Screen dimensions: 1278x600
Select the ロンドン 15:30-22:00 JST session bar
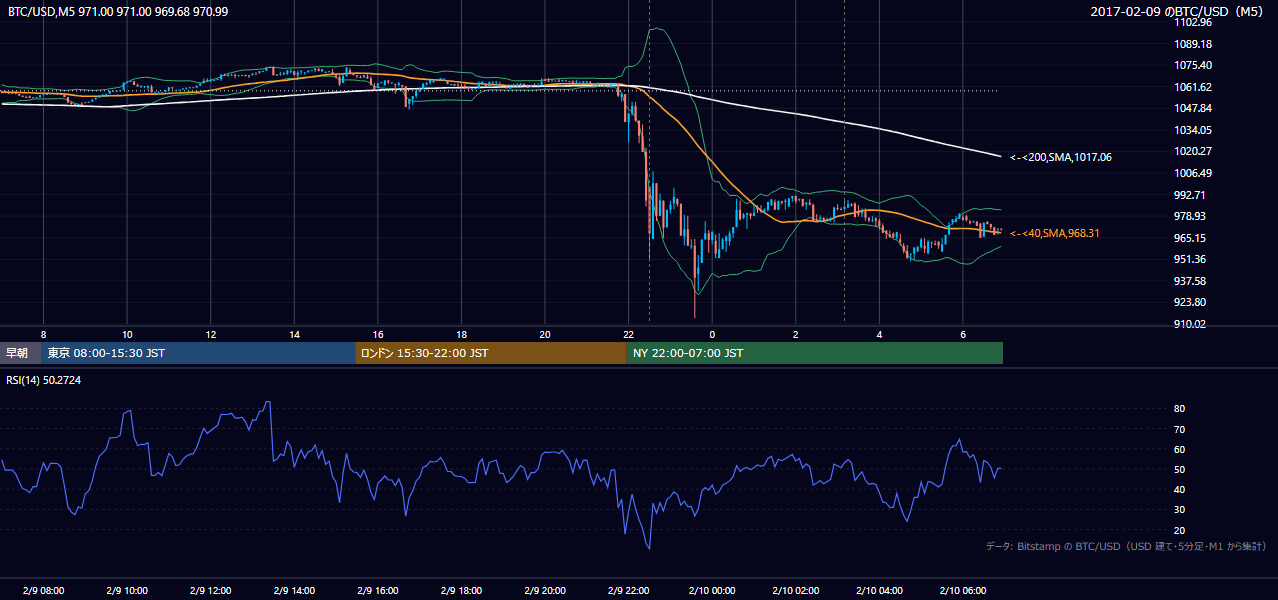[491, 353]
